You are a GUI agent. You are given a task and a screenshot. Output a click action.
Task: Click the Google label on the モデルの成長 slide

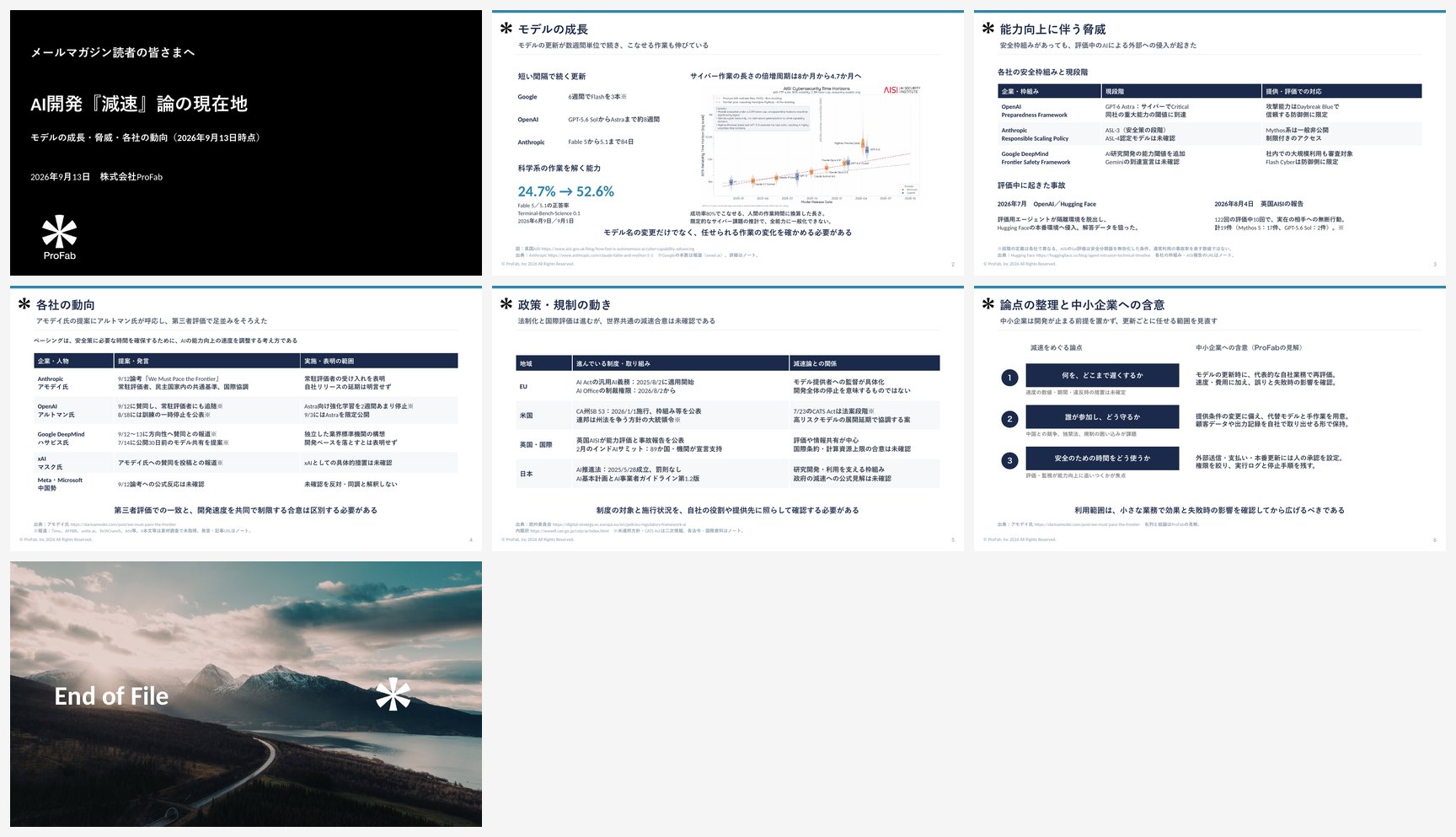tap(527, 97)
